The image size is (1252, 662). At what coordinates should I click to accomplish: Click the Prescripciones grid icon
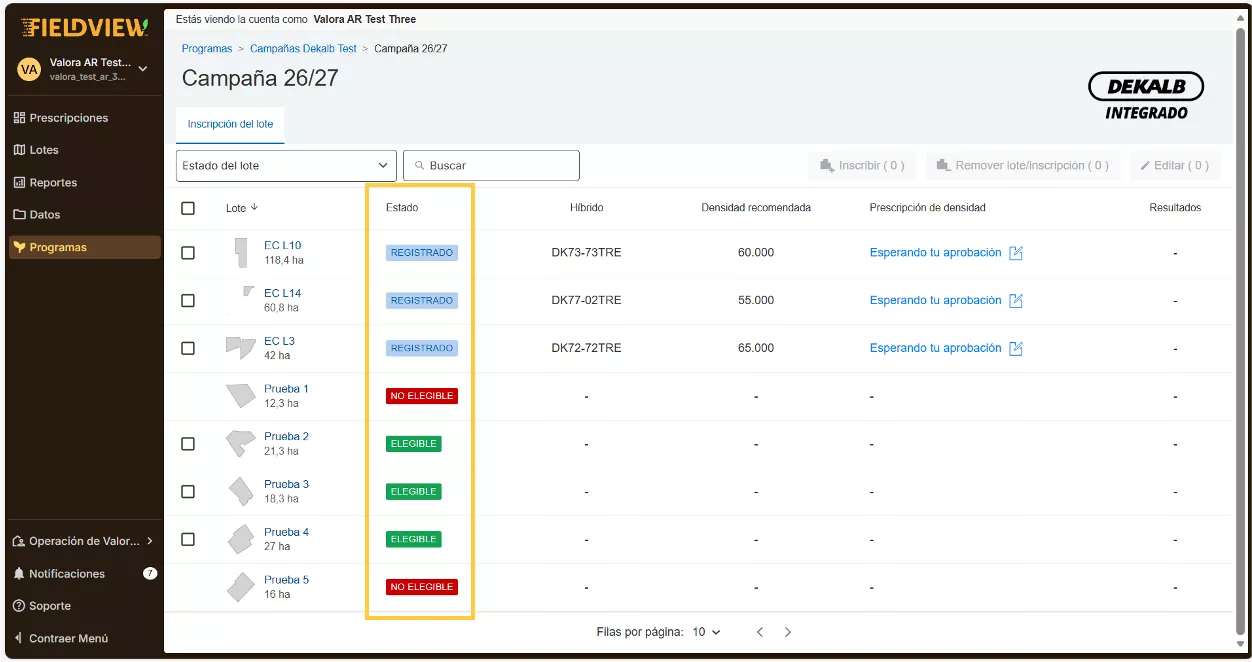click(19, 118)
